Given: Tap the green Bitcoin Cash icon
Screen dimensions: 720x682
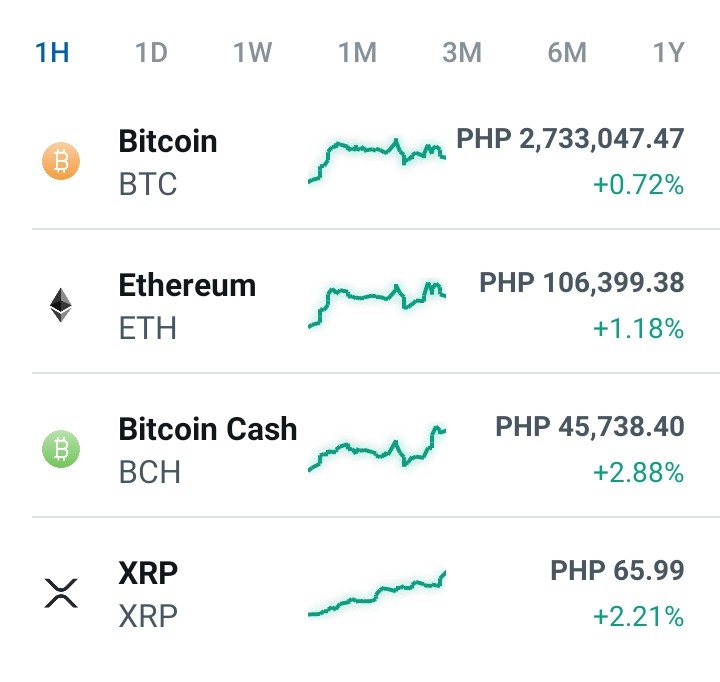Looking at the screenshot, I should click(61, 449).
